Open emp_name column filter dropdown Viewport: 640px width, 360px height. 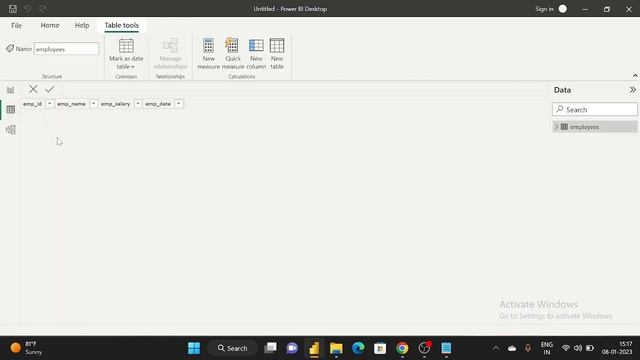(x=93, y=104)
